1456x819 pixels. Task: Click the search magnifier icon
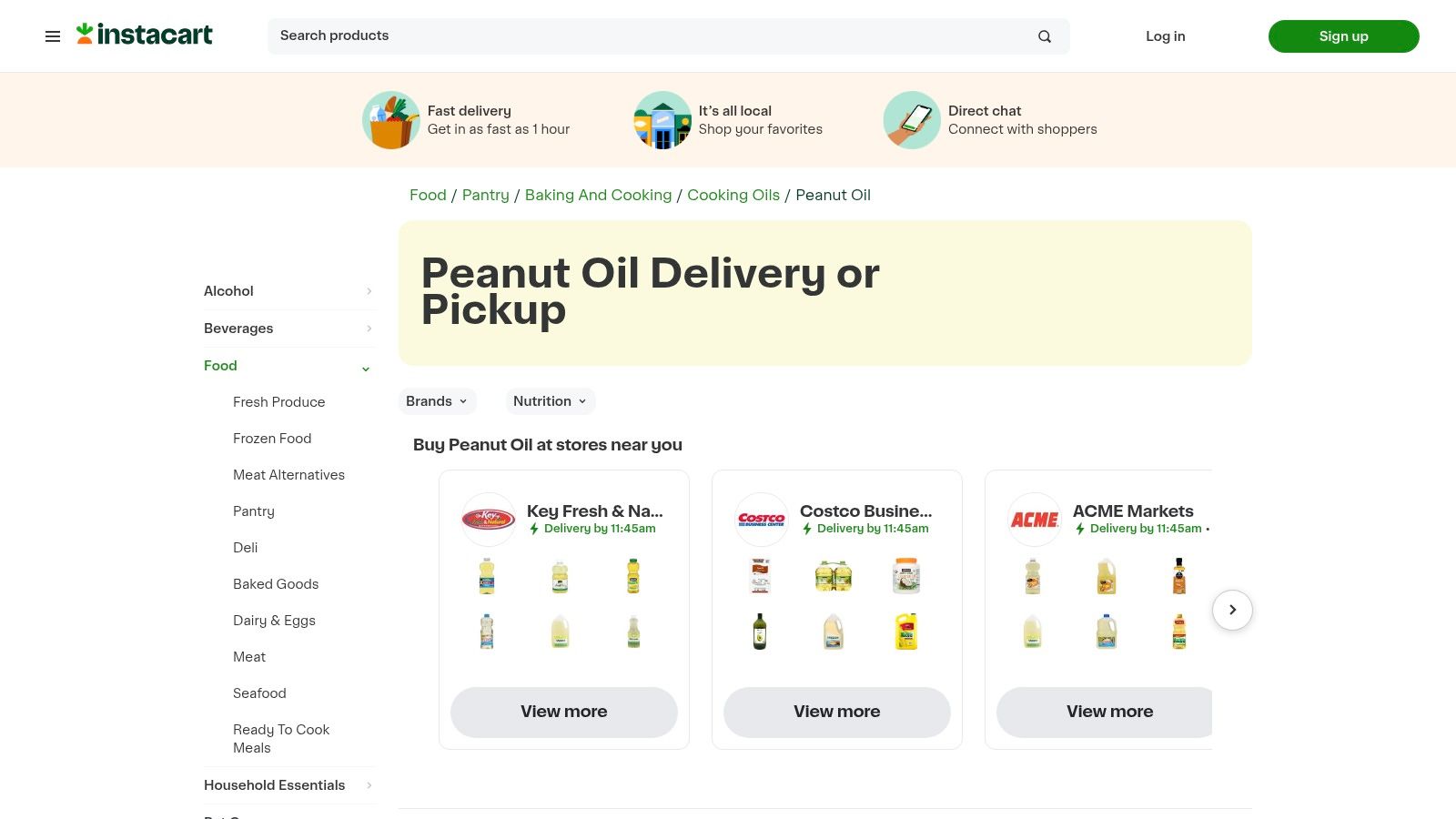[x=1044, y=36]
